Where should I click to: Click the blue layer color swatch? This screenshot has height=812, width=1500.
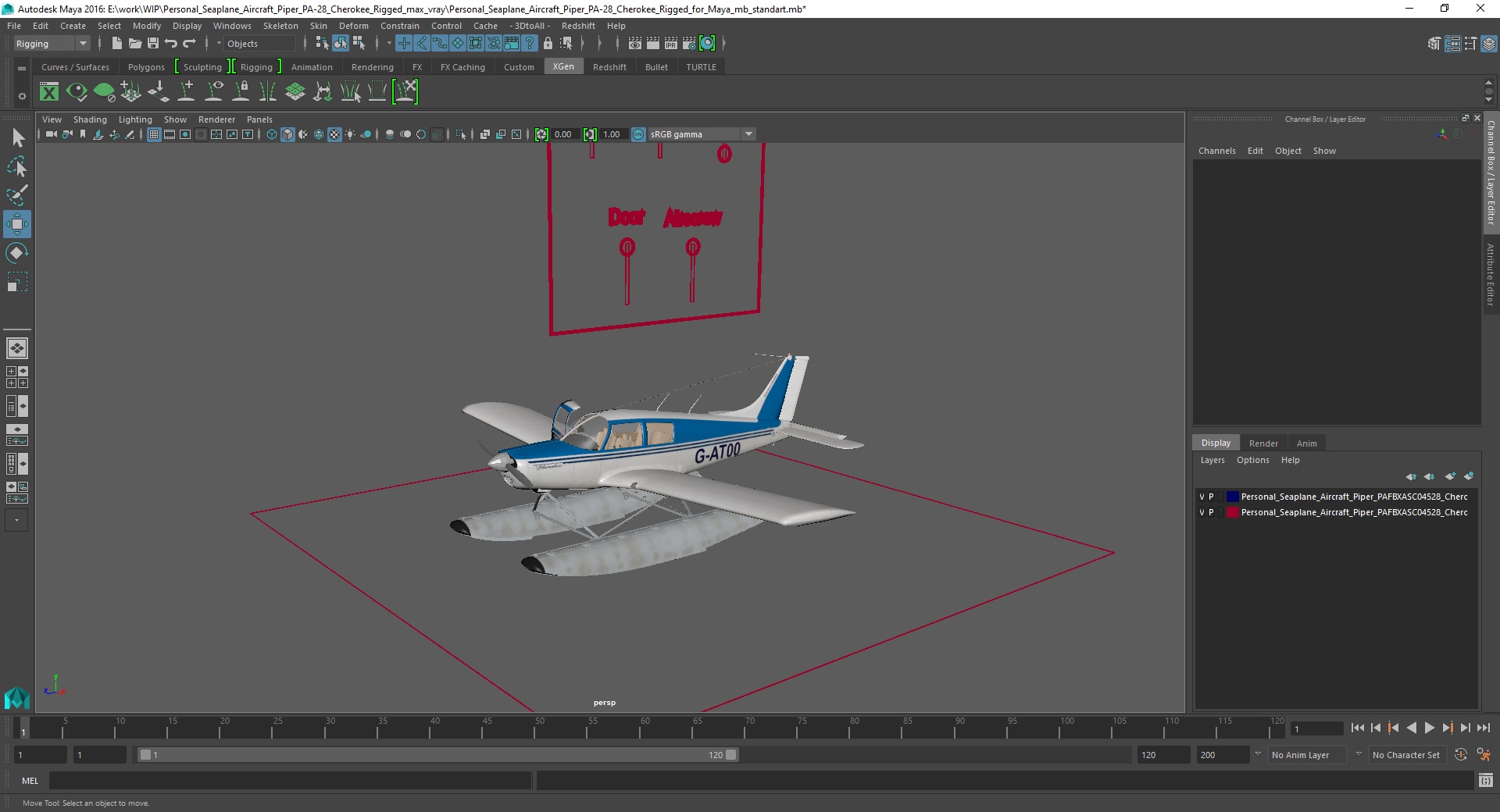[x=1233, y=497]
